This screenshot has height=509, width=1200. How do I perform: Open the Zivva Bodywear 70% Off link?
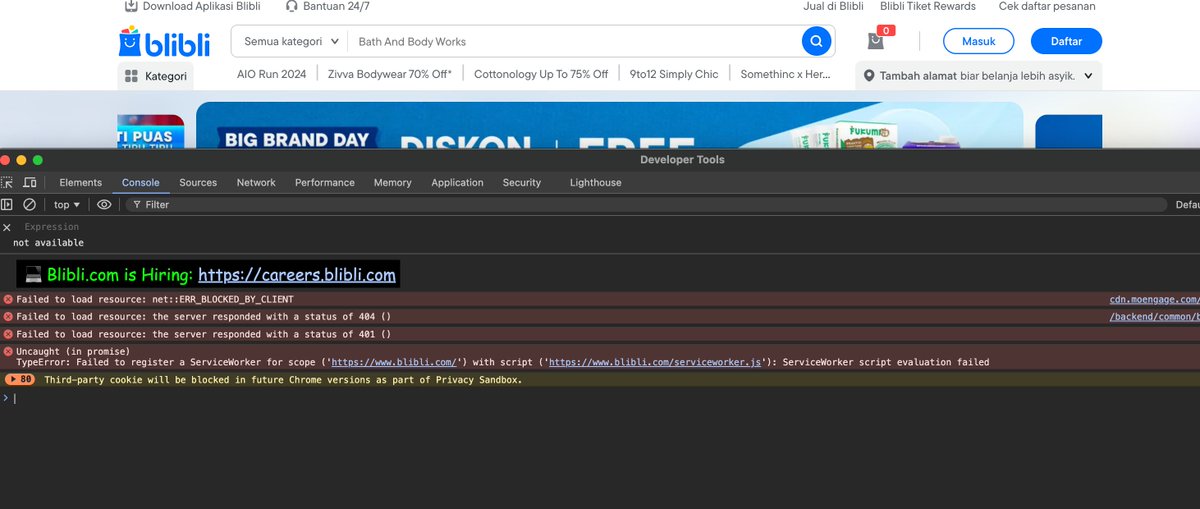coord(390,74)
